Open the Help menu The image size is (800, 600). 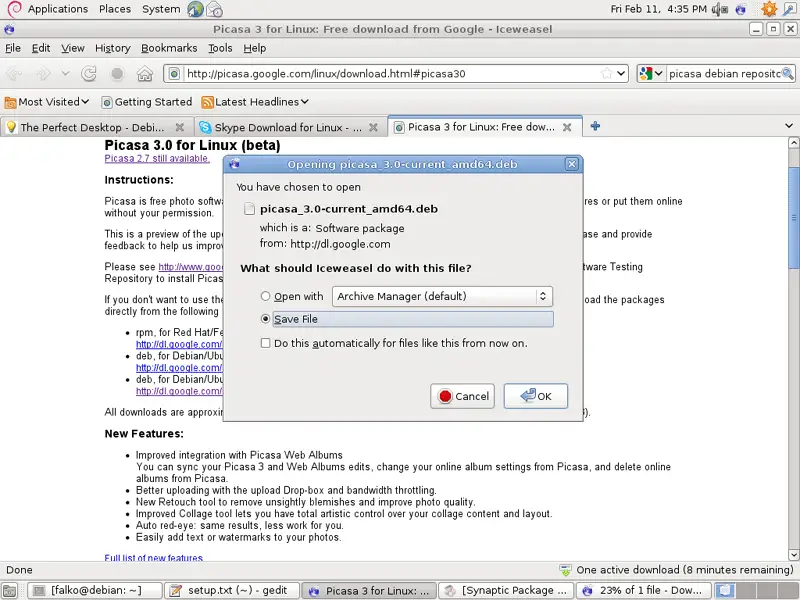pyautogui.click(x=255, y=48)
